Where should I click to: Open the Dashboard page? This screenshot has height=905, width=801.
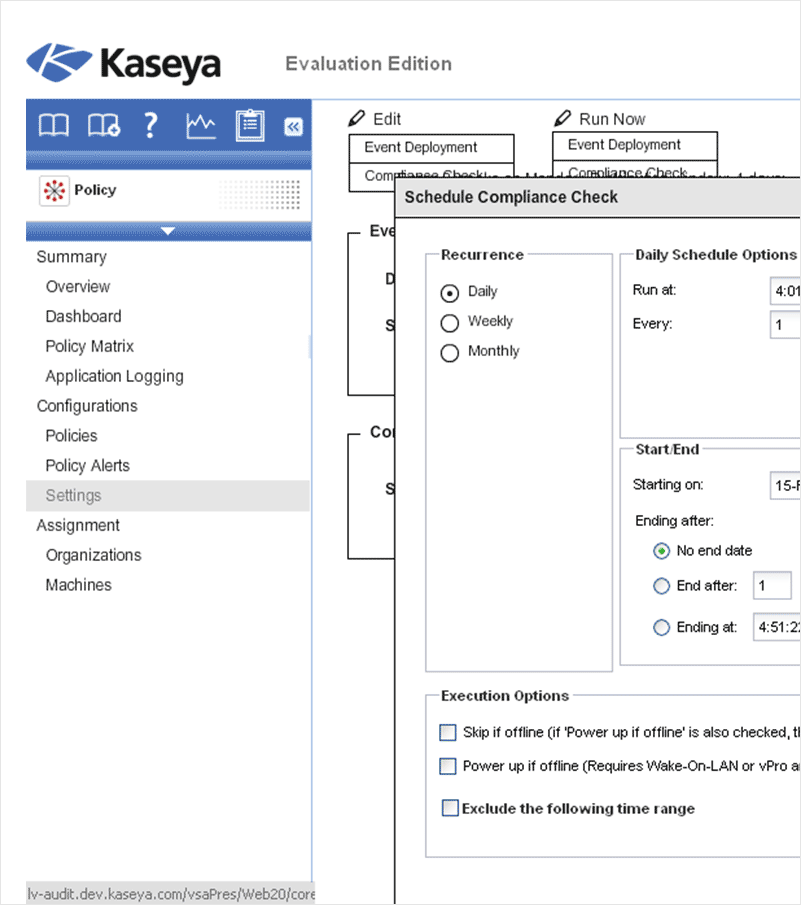coord(84,316)
